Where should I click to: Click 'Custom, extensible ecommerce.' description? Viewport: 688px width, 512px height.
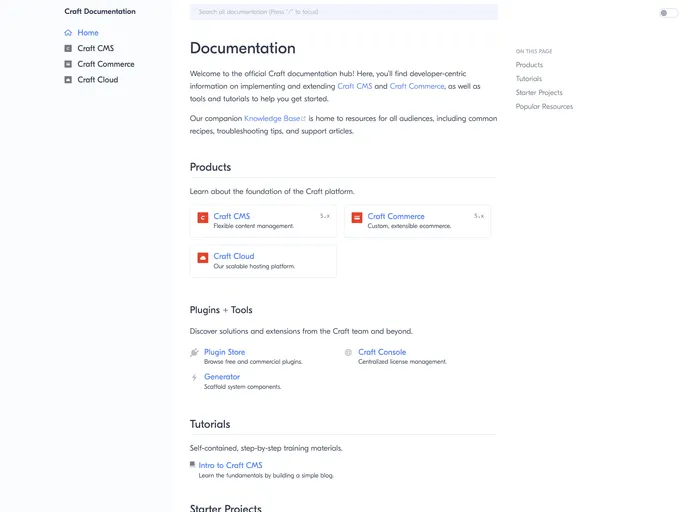coord(409,226)
